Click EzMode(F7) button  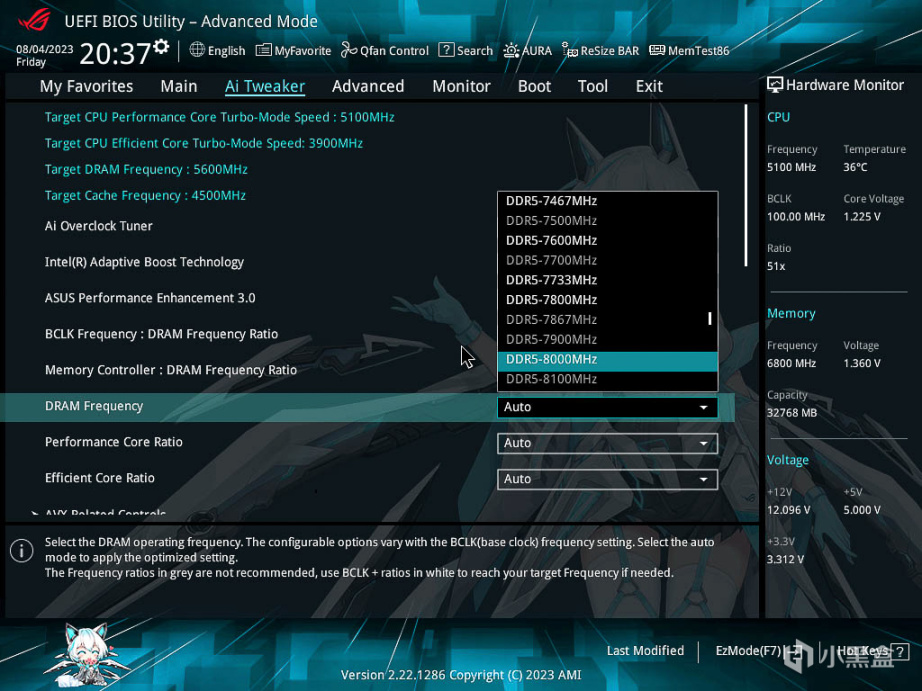pos(748,651)
